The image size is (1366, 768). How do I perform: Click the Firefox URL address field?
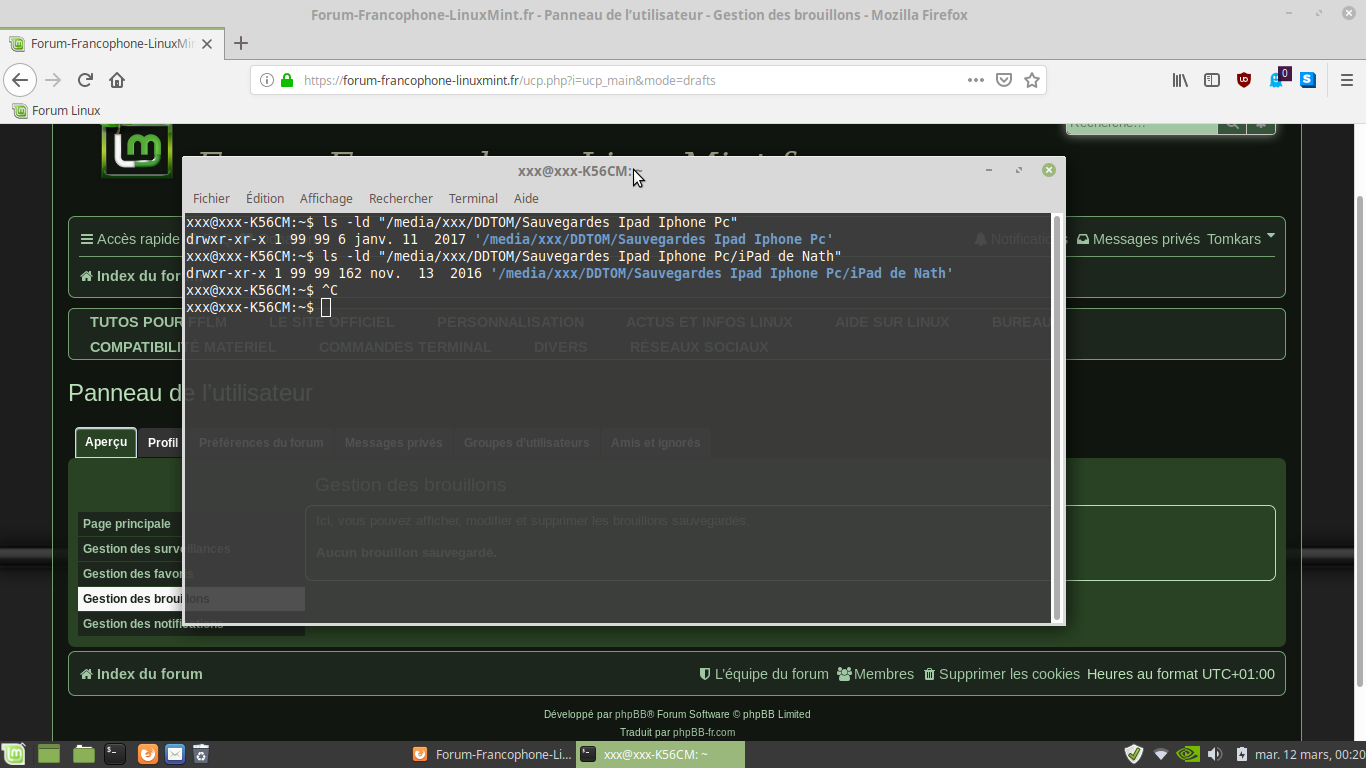click(620, 80)
